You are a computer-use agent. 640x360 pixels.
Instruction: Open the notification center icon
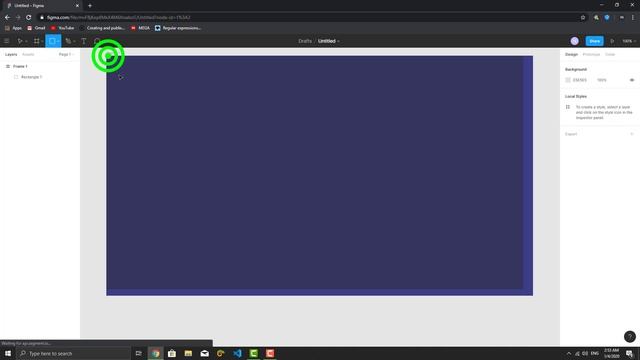[629, 353]
